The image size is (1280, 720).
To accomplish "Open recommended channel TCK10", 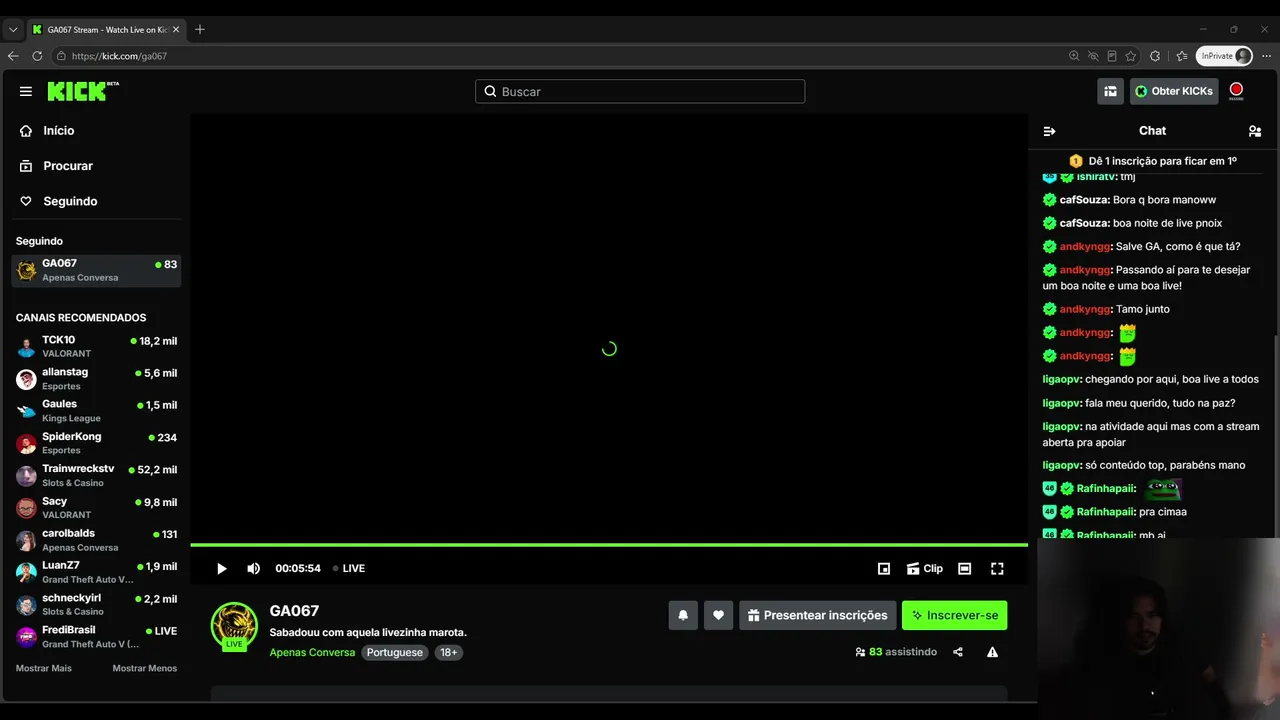I will [x=96, y=346].
